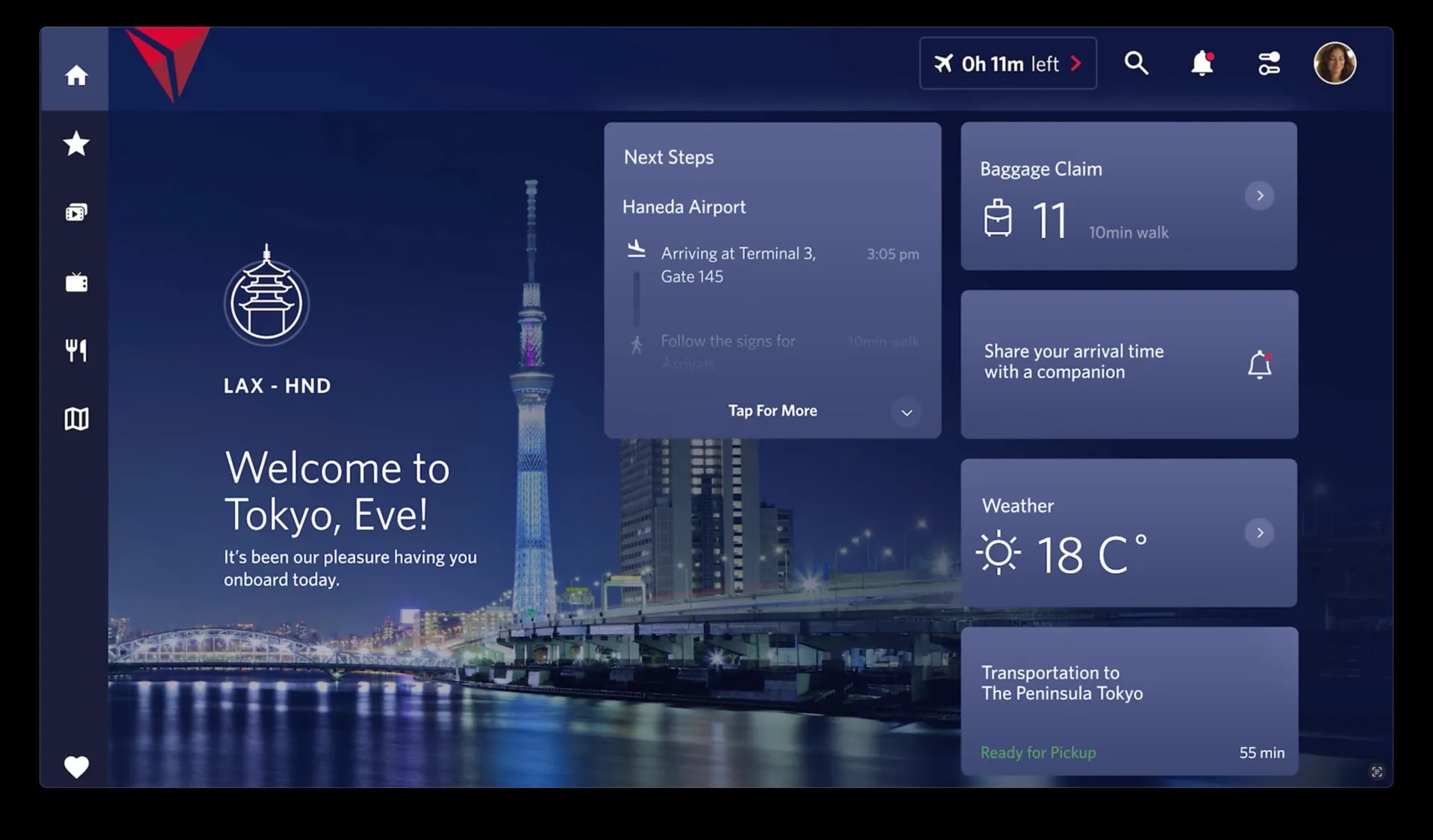Viewport: 1433px width, 840px height.
Task: Toggle arrival time companion notification
Action: pyautogui.click(x=1259, y=363)
